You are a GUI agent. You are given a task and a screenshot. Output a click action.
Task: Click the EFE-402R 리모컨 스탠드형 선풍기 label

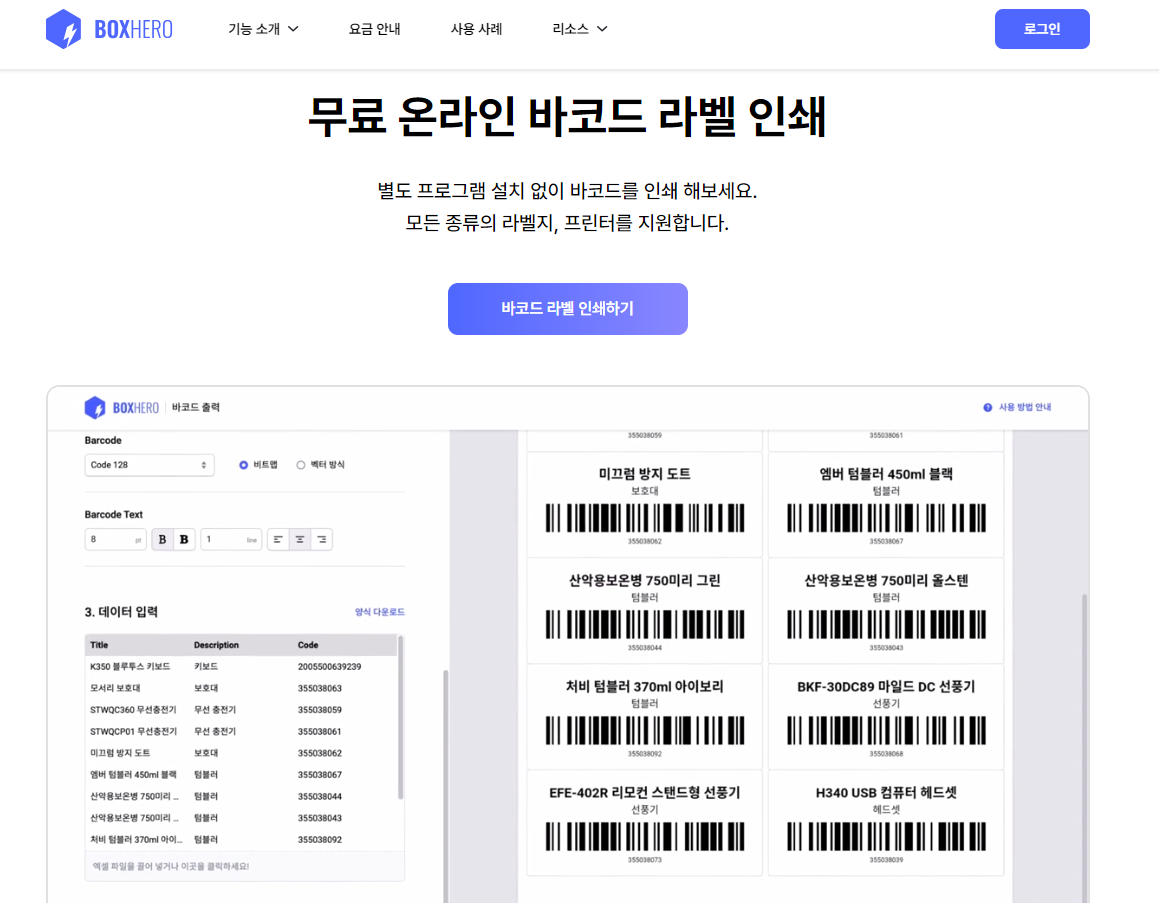click(645, 823)
